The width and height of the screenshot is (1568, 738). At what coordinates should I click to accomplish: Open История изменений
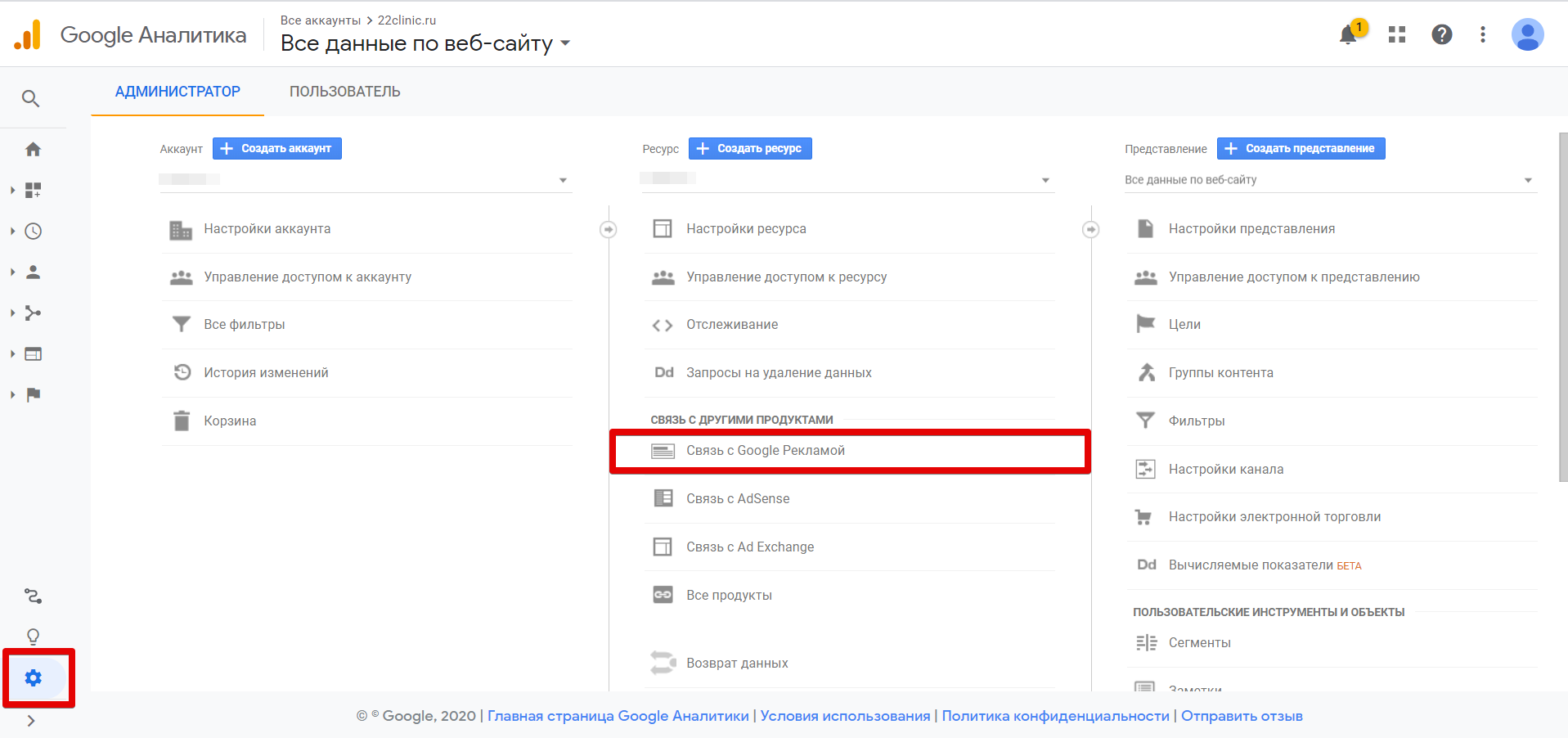click(367, 373)
